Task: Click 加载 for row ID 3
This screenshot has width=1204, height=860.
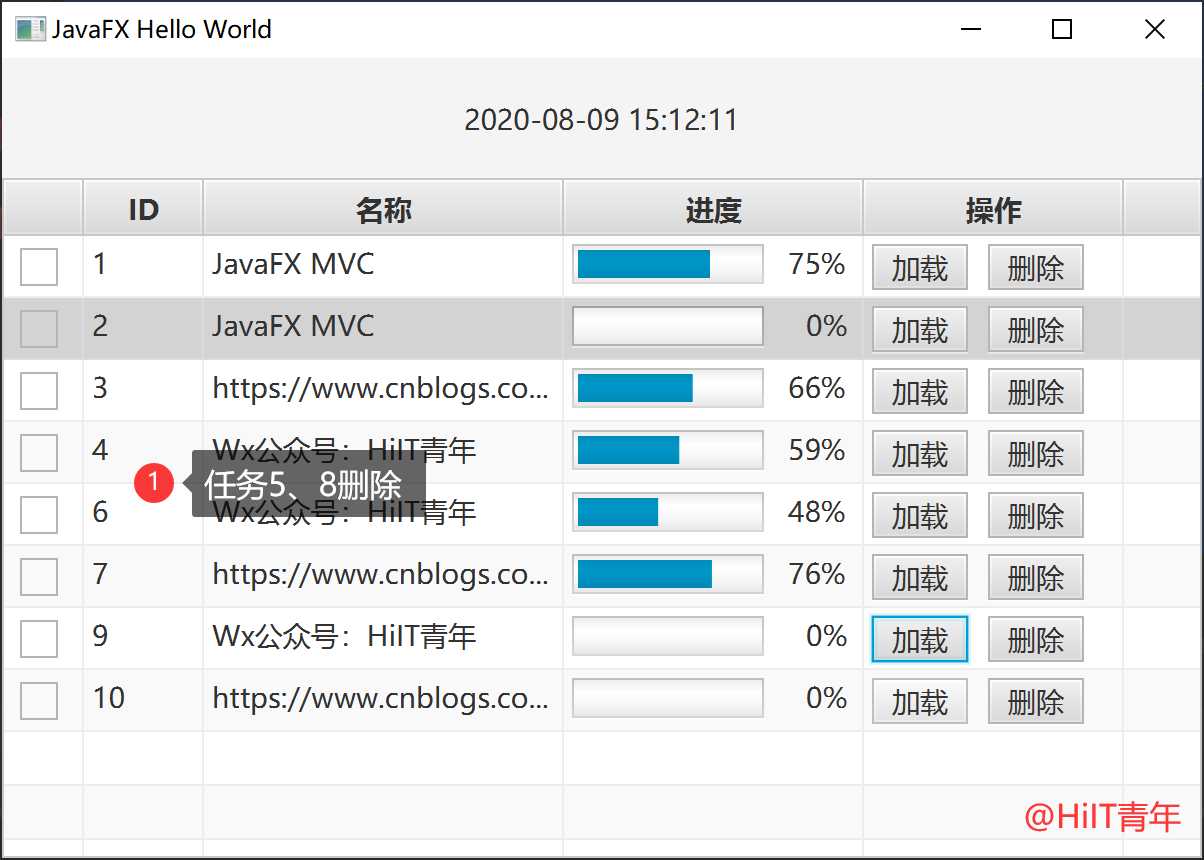Action: (920, 391)
